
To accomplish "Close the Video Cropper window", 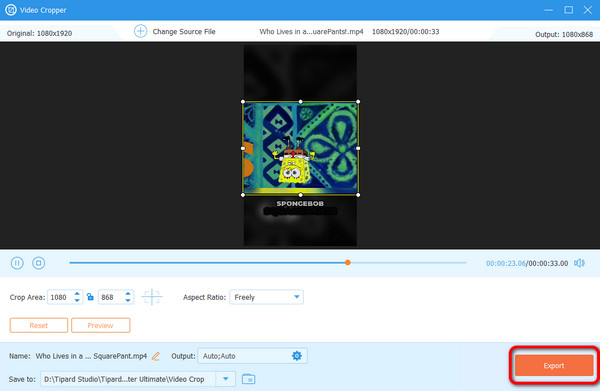I will coord(588,10).
